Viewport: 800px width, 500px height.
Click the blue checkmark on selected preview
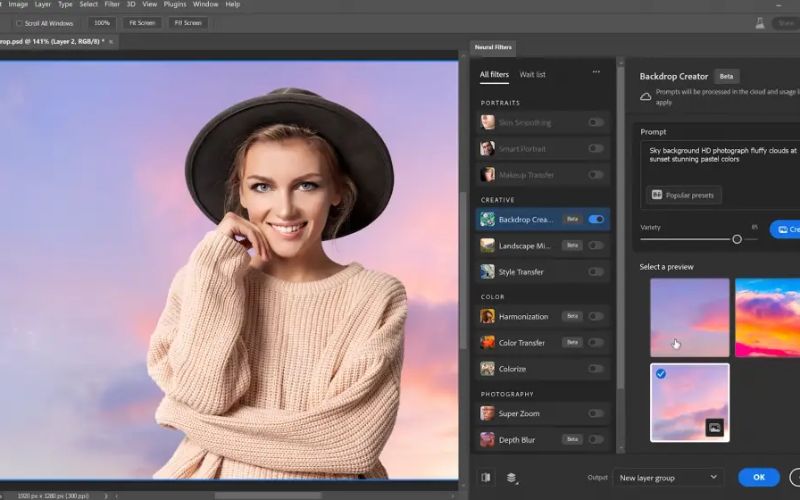tap(661, 374)
